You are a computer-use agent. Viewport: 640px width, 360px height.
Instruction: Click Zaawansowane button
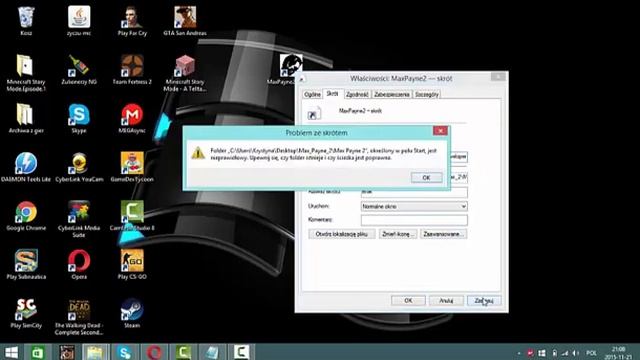pos(443,234)
